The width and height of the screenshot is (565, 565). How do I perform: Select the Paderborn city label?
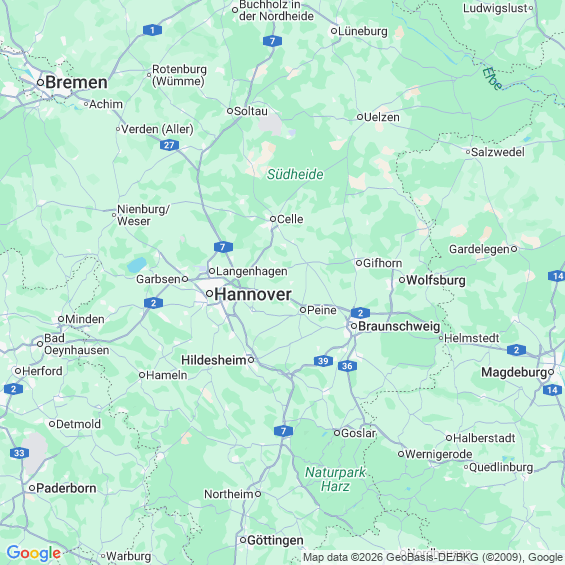66,488
